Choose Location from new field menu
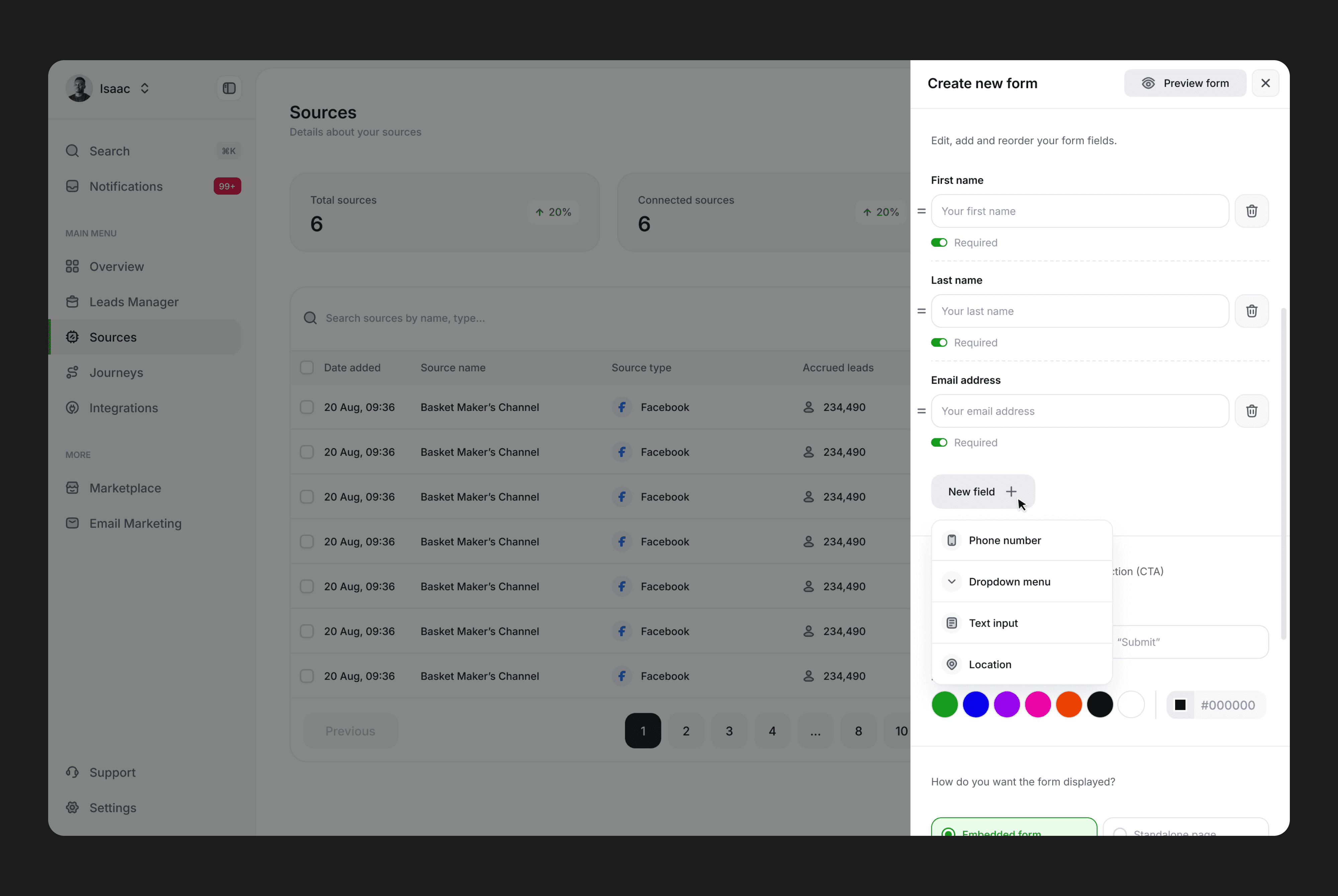 pyautogui.click(x=1022, y=665)
